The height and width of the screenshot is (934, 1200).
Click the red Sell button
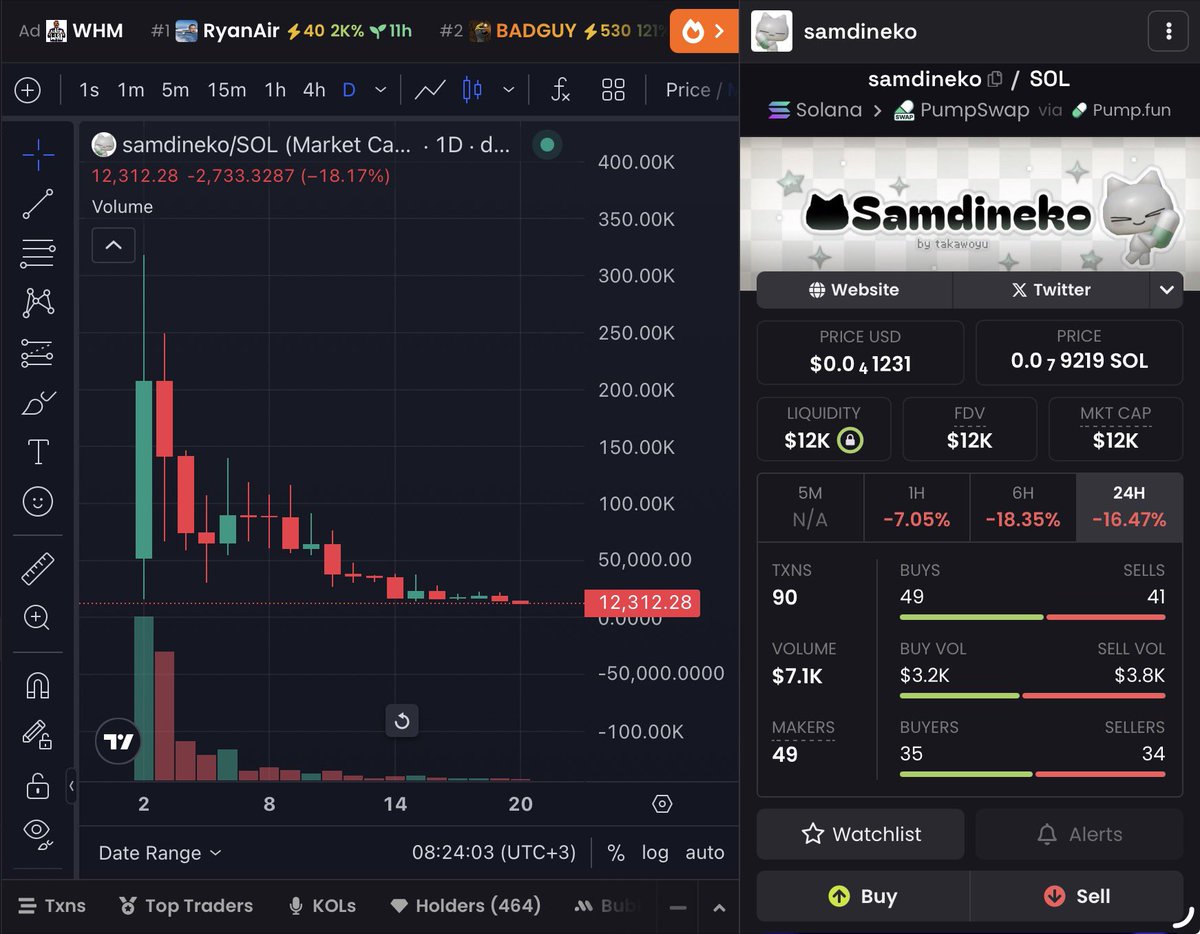1077,896
